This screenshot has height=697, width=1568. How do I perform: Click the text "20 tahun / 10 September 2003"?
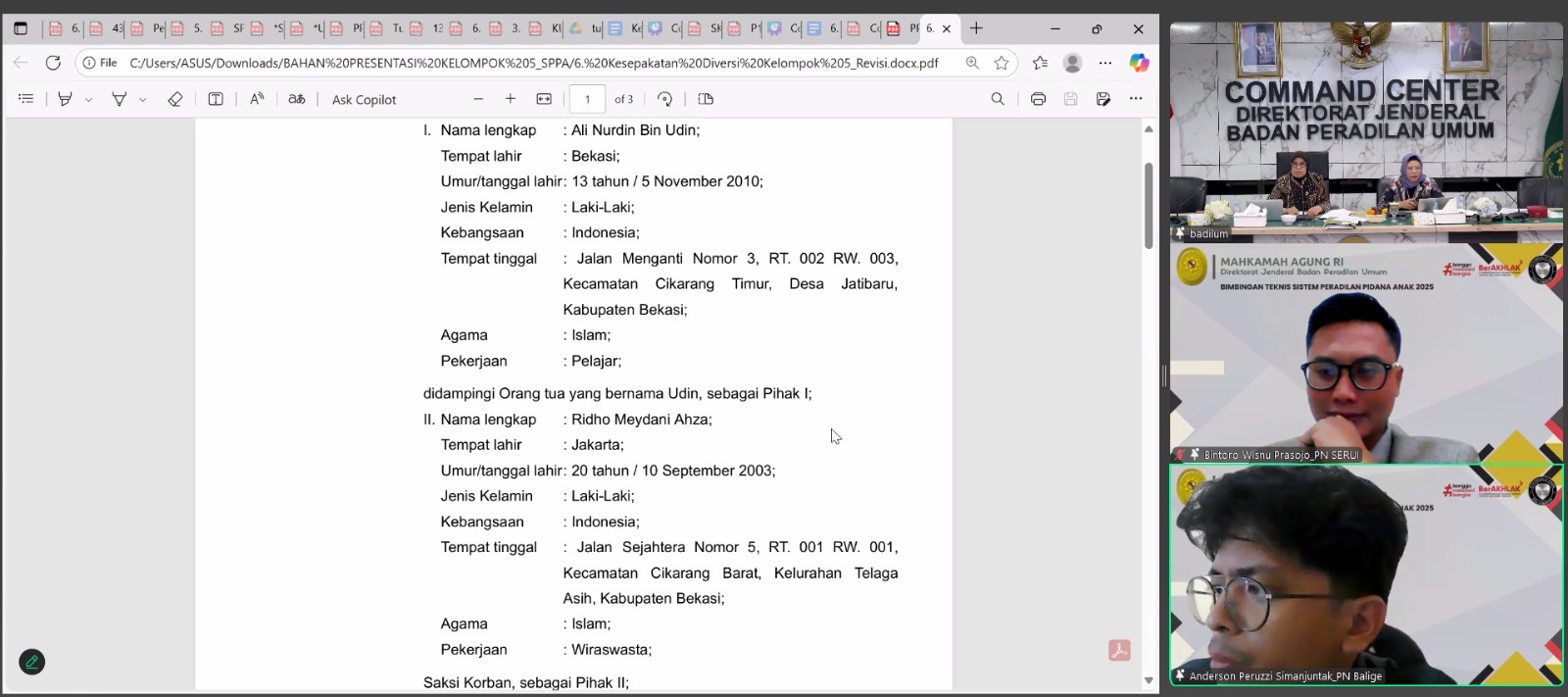[671, 471]
